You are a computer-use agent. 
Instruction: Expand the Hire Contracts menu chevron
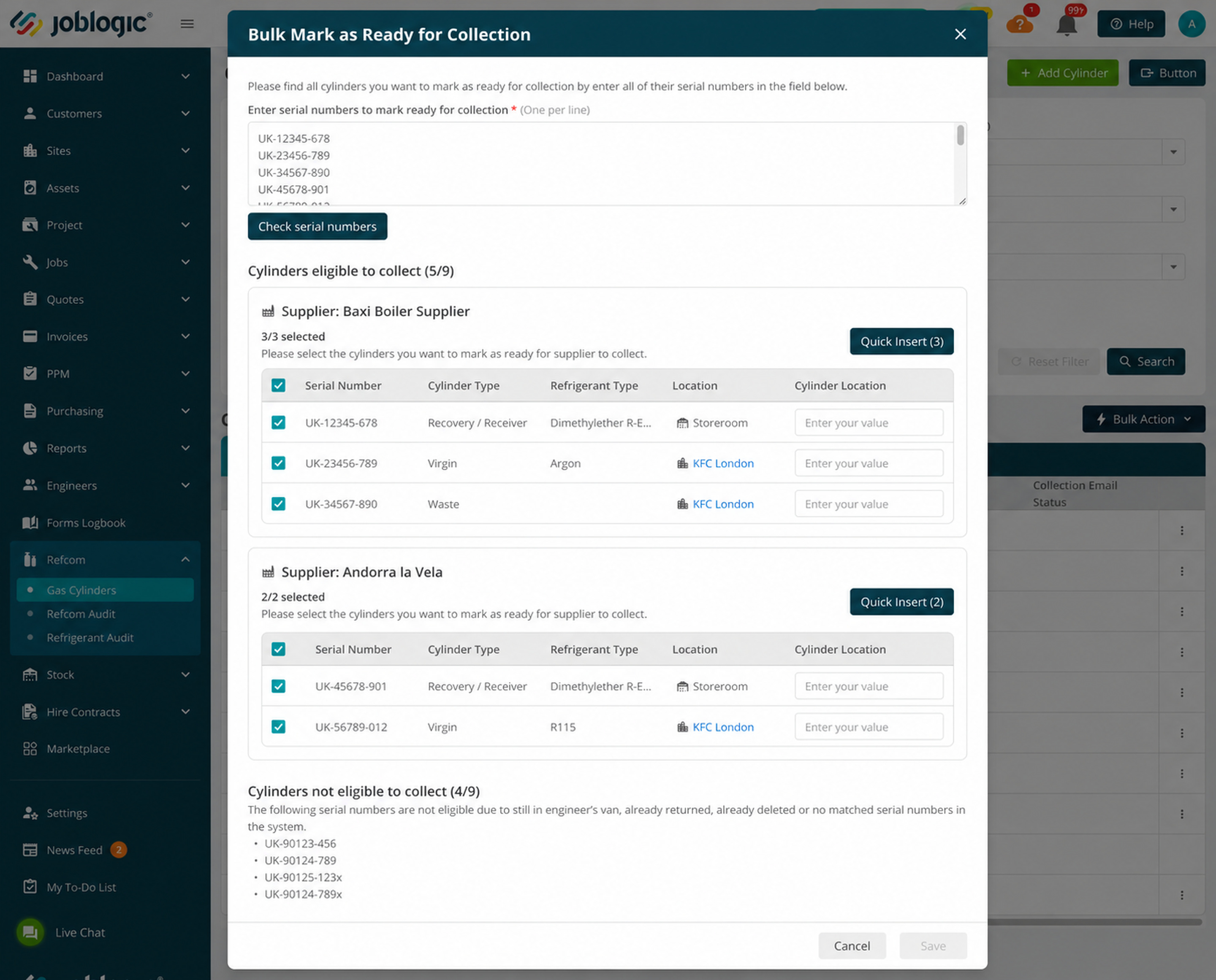coord(185,712)
